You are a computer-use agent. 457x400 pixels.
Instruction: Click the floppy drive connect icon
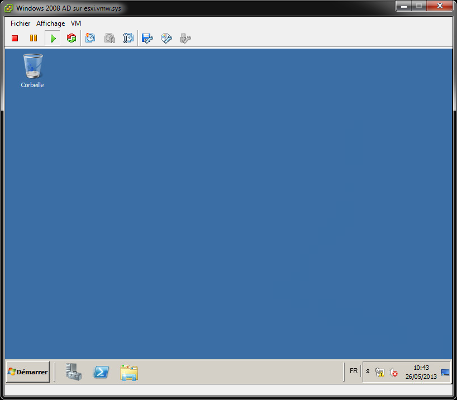(x=147, y=38)
